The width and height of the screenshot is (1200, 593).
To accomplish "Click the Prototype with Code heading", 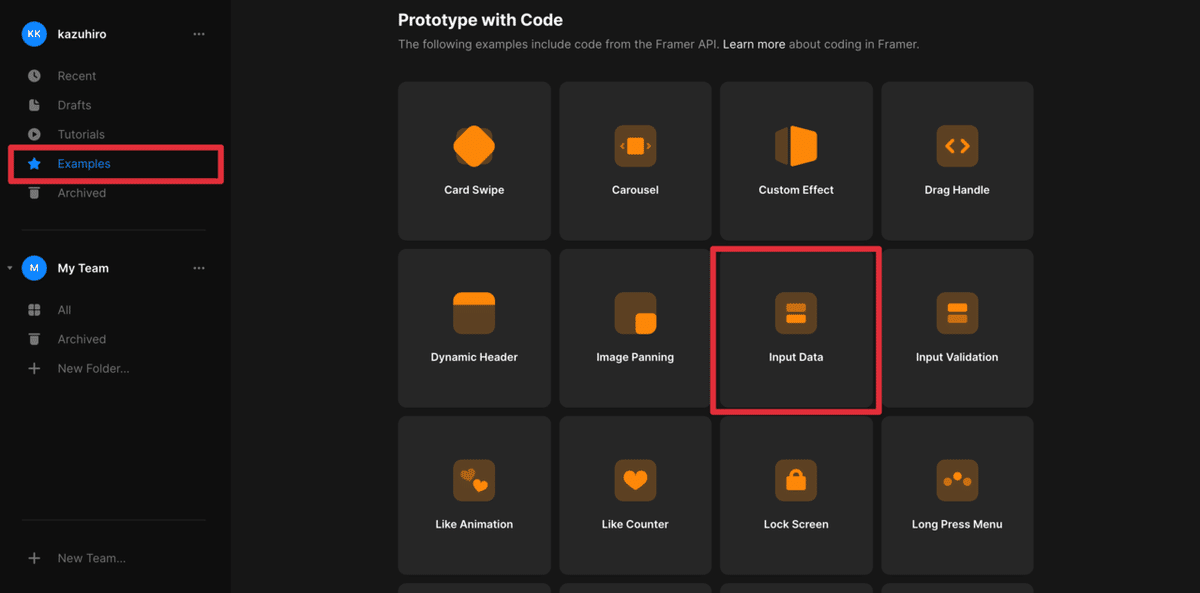I will 480,19.
